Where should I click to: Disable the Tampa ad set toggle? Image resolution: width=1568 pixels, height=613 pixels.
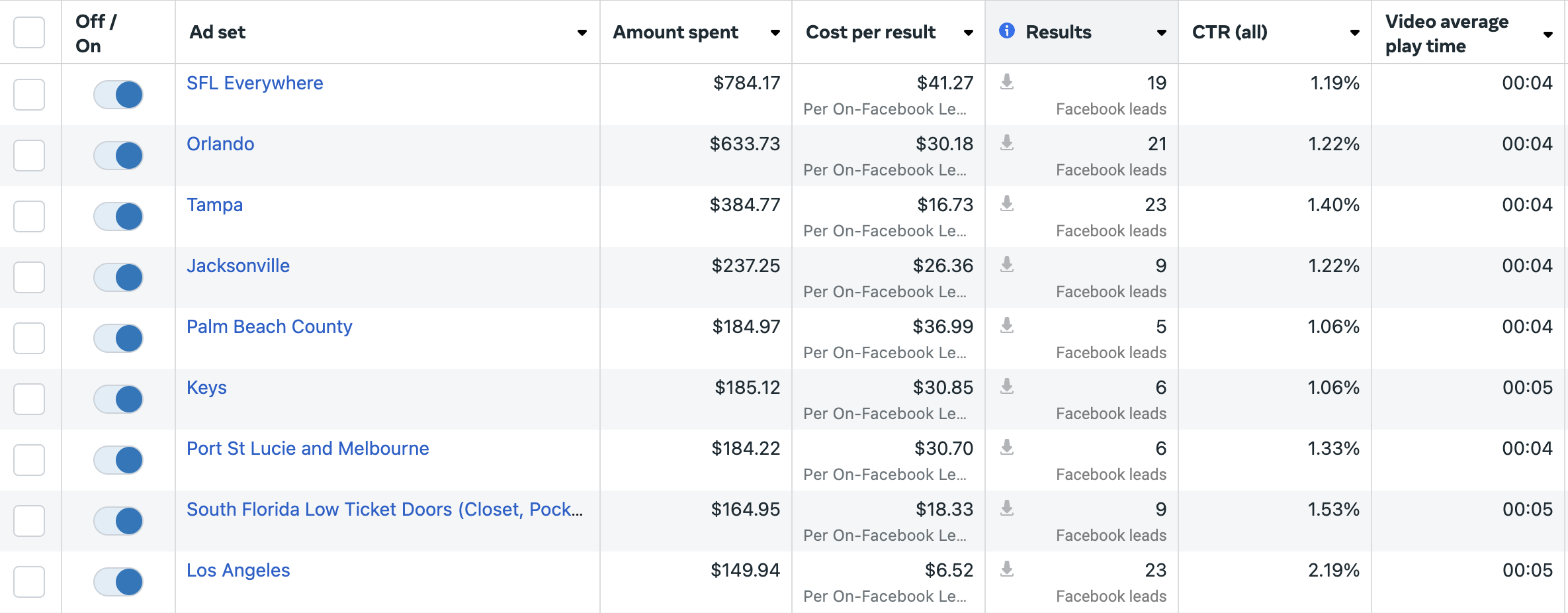coord(118,216)
